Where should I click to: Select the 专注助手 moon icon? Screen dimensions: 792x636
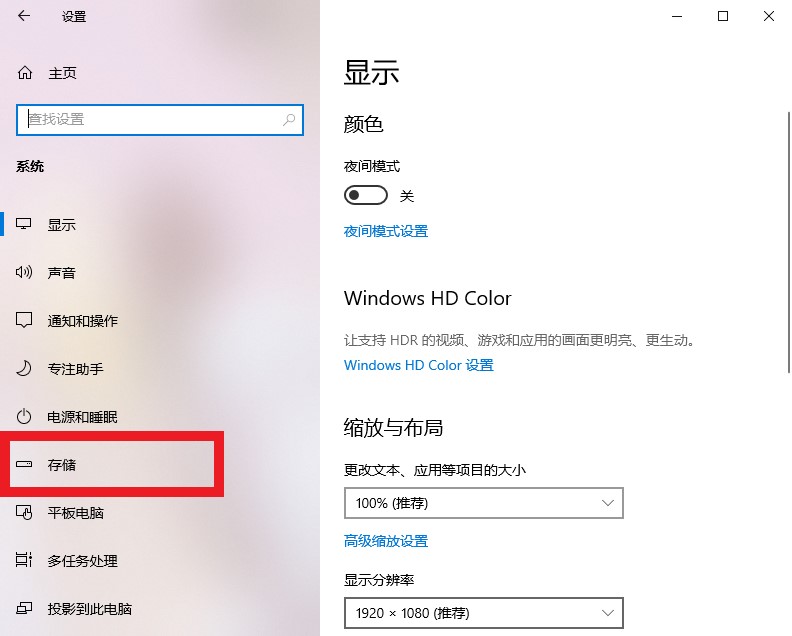click(24, 368)
